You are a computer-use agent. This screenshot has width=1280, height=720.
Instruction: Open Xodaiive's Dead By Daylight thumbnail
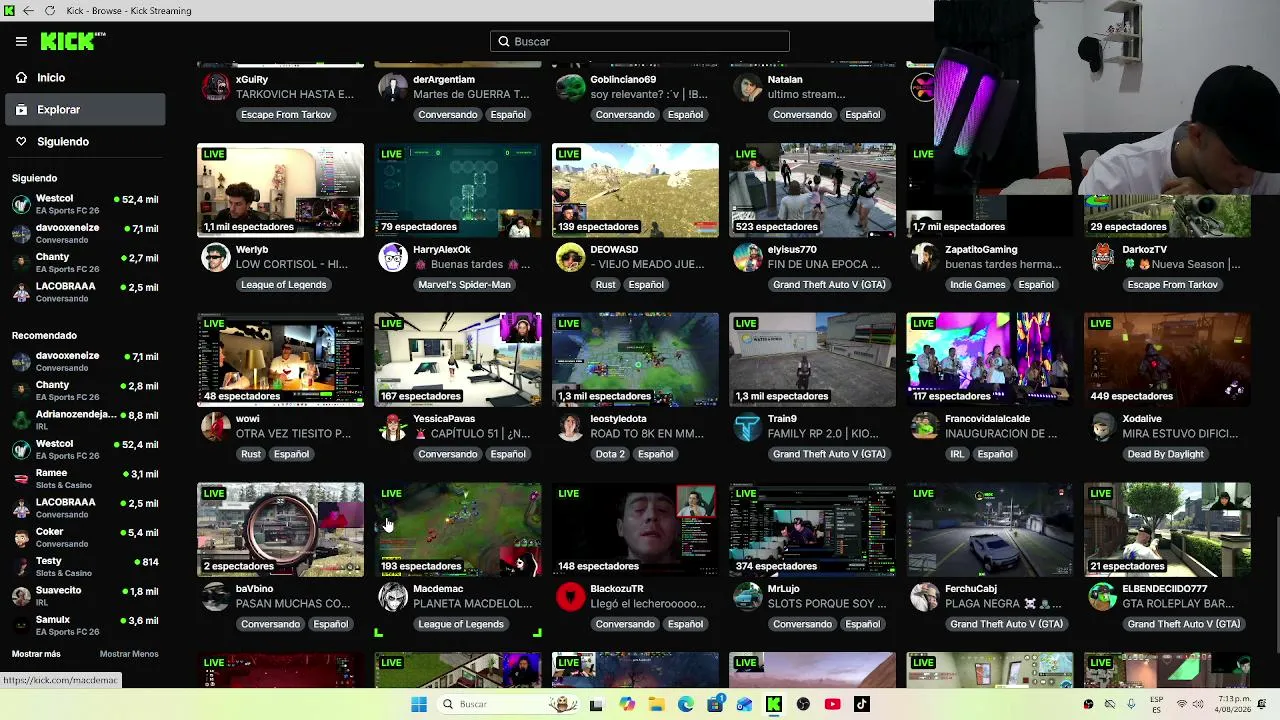pos(1167,360)
